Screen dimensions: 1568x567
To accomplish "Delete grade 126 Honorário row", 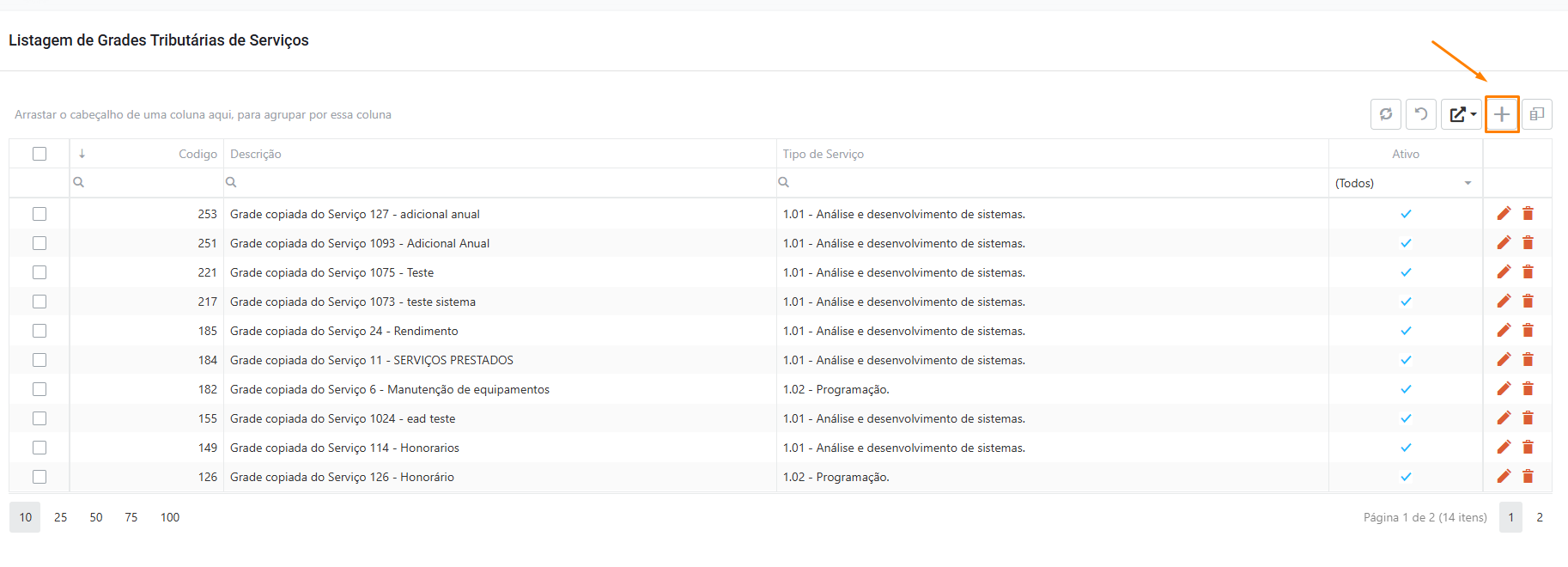I will pos(1528,477).
